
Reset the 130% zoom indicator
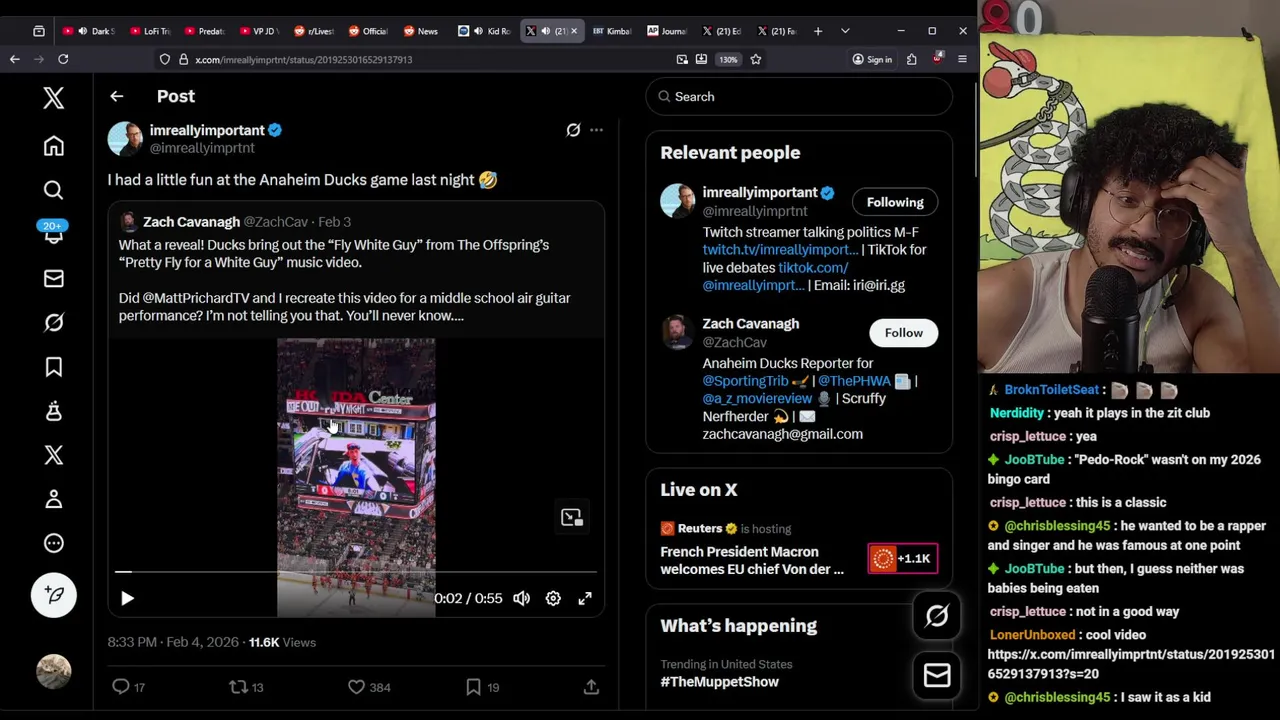point(728,59)
